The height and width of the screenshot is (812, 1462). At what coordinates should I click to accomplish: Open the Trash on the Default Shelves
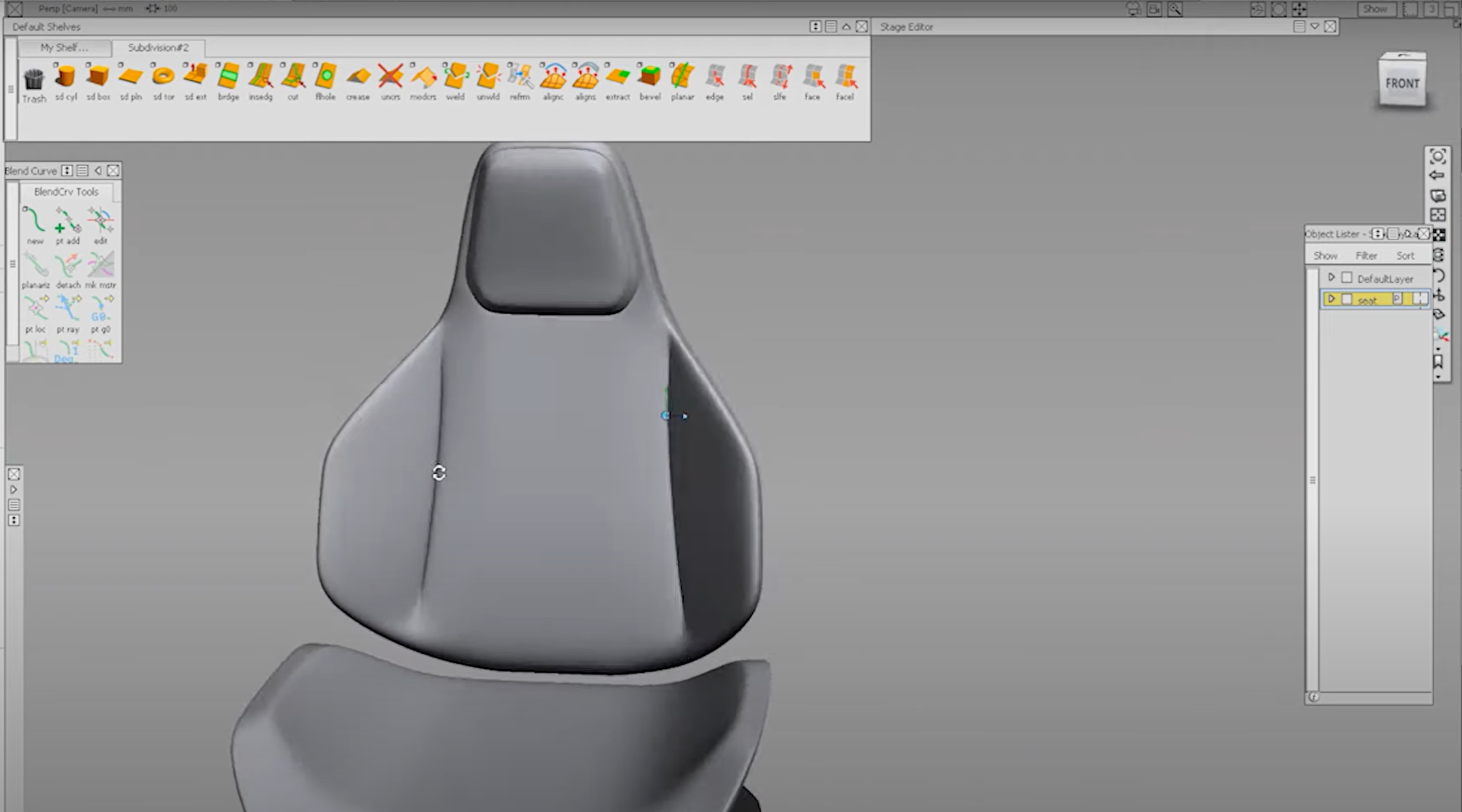[x=34, y=79]
